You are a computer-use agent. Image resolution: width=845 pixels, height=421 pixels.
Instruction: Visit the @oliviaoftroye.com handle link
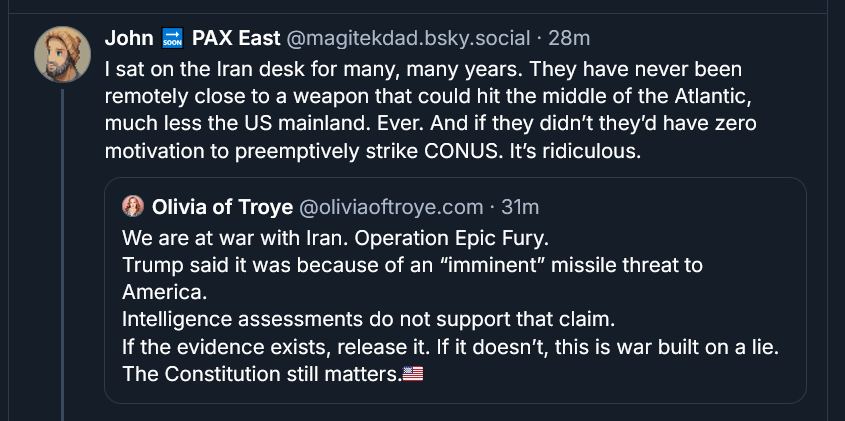point(388,207)
